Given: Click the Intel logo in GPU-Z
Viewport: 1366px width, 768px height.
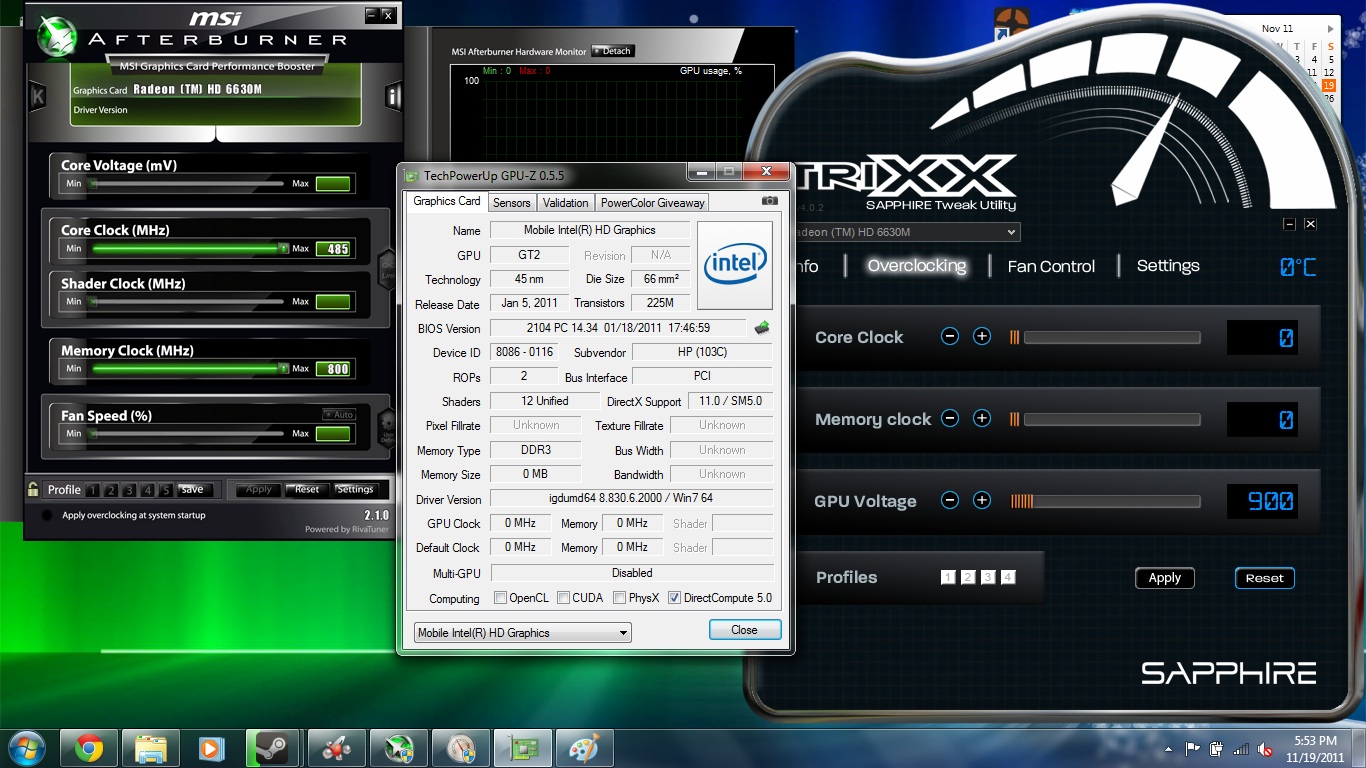Looking at the screenshot, I should pos(735,265).
